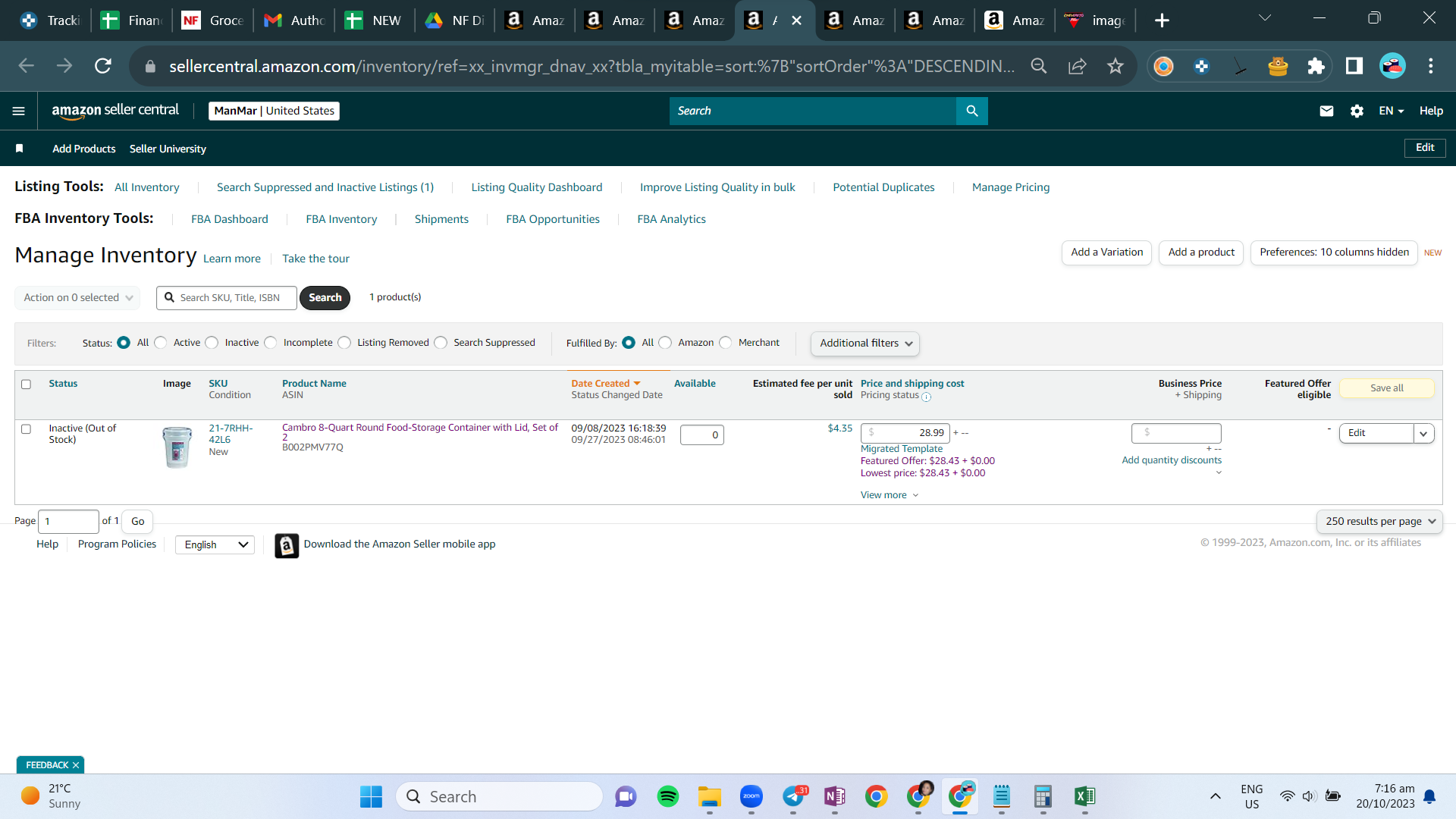Viewport: 1456px width, 819px height.
Task: Open Listing Quality Dashboard
Action: click(x=536, y=187)
